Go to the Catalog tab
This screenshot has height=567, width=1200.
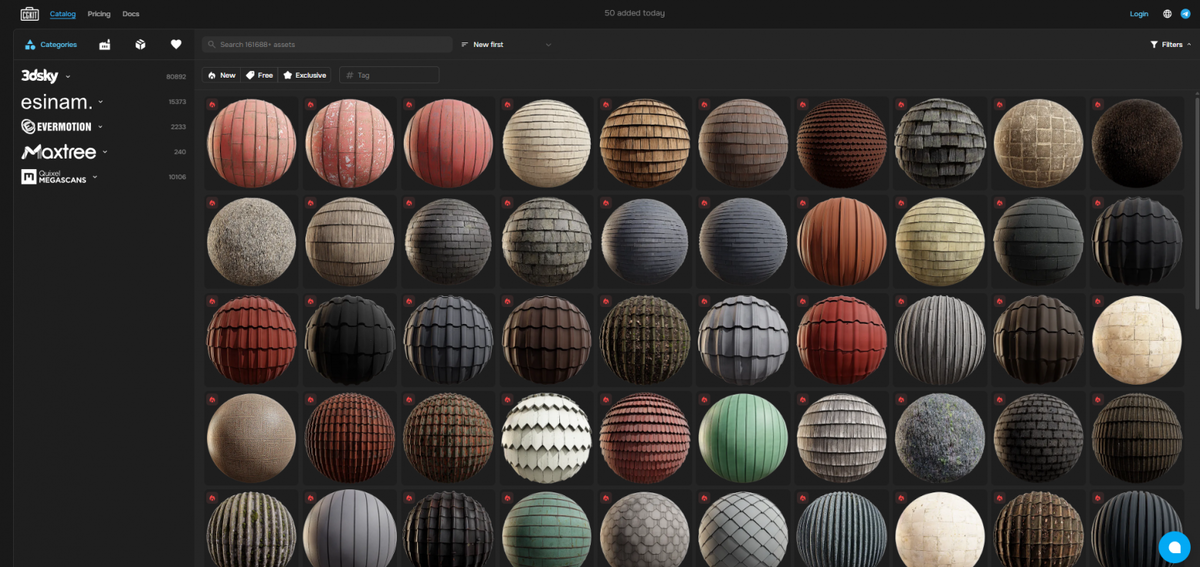pos(62,14)
